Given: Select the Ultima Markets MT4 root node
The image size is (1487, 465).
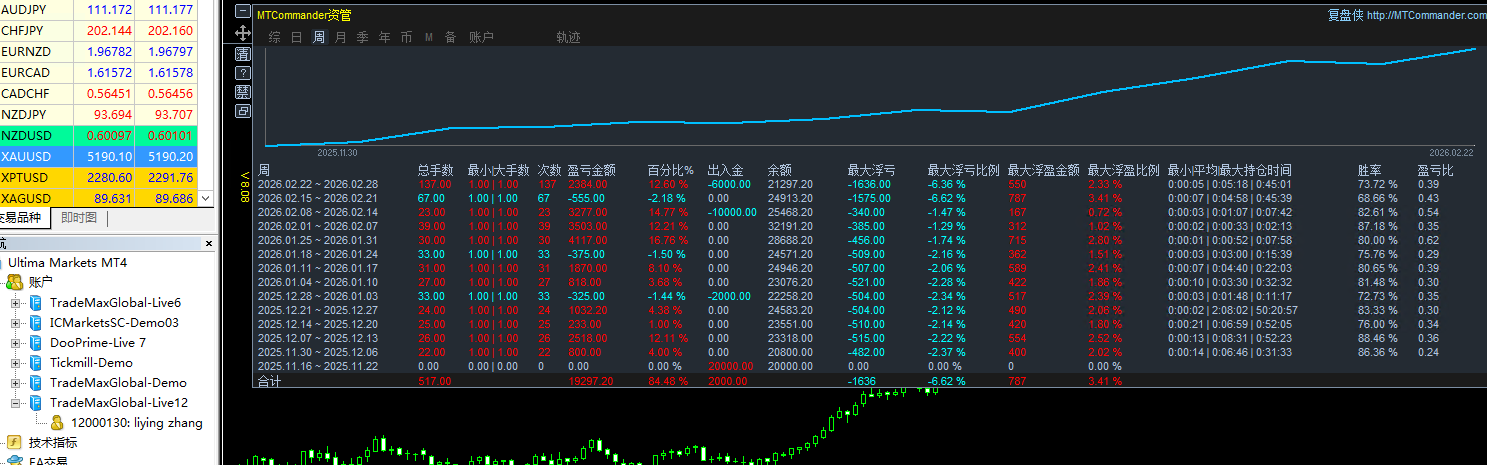Looking at the screenshot, I should (x=67, y=263).
